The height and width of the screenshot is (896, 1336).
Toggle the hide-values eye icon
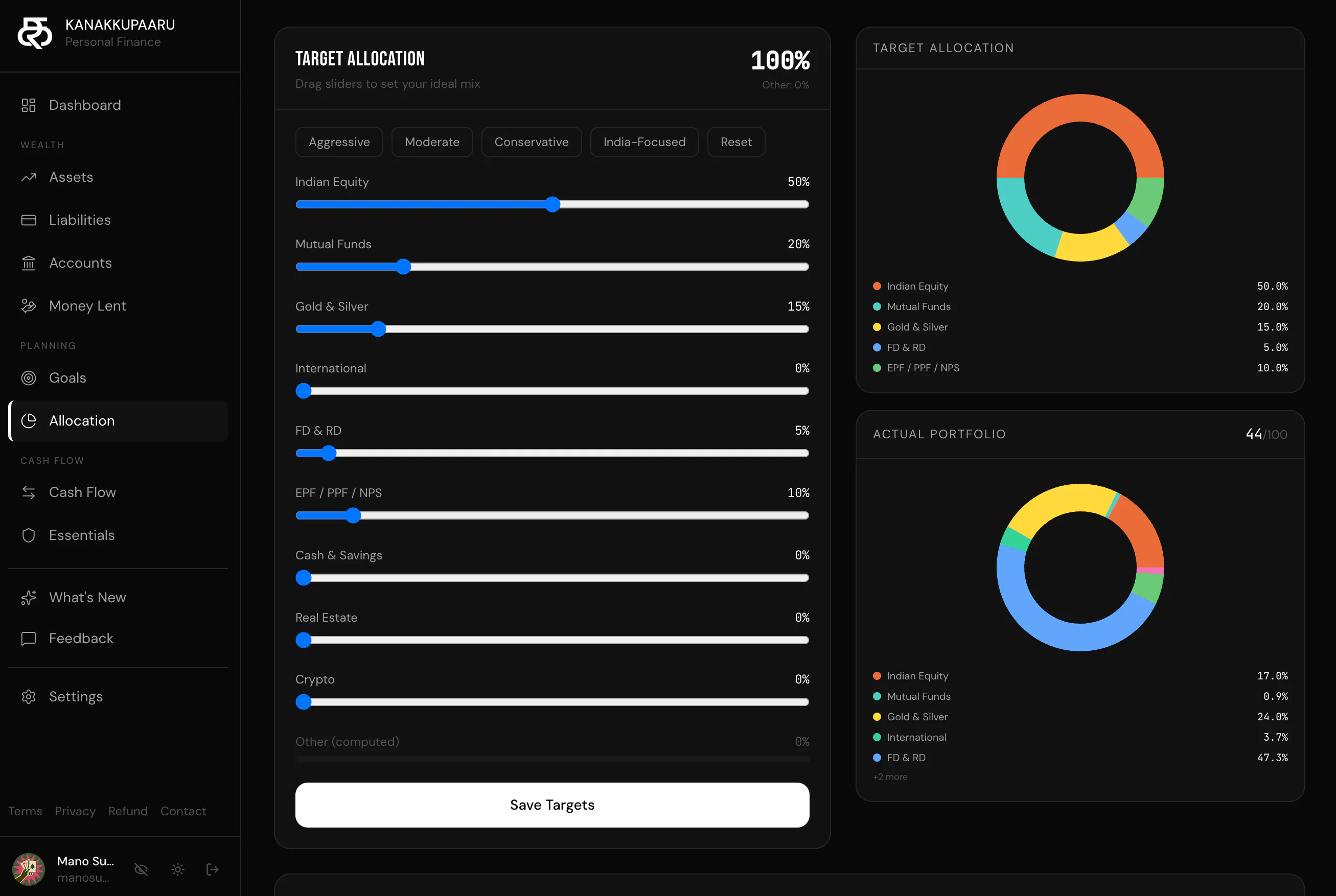click(141, 869)
